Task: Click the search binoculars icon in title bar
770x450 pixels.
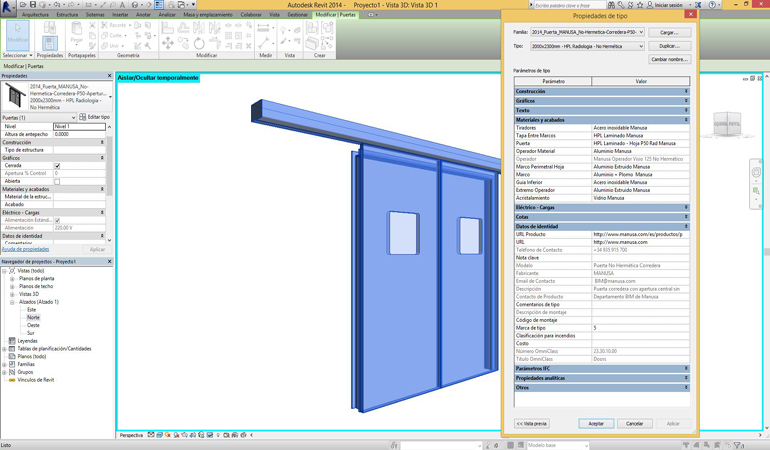Action: click(x=611, y=4)
